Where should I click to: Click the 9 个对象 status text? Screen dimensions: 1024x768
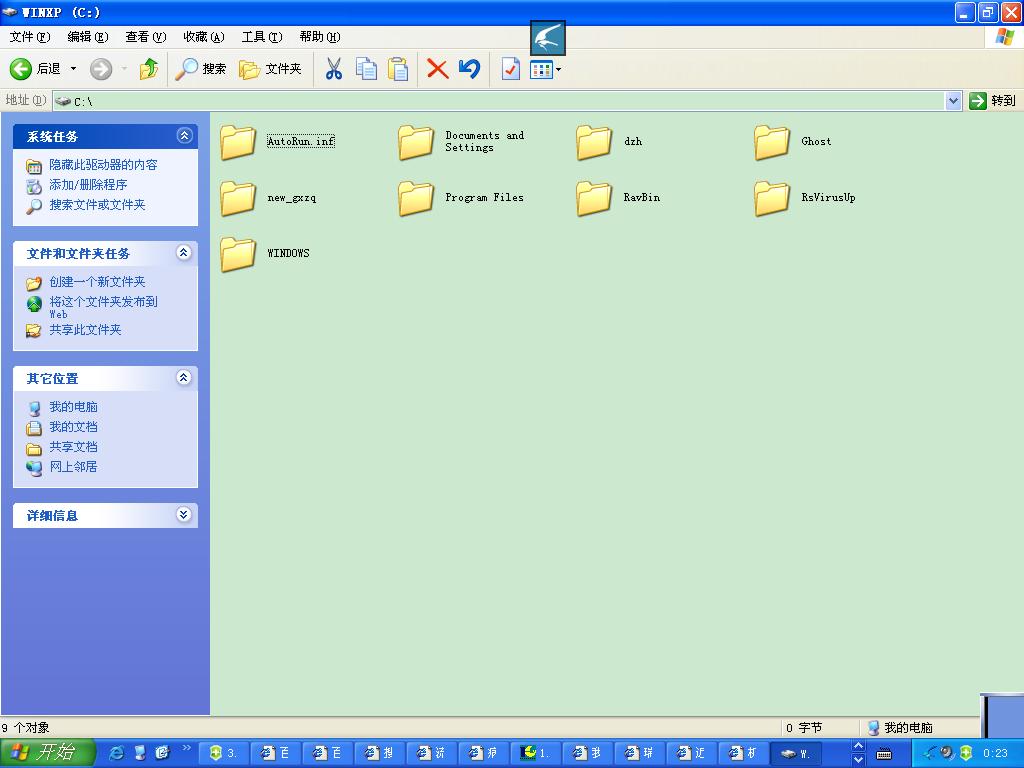(x=25, y=728)
